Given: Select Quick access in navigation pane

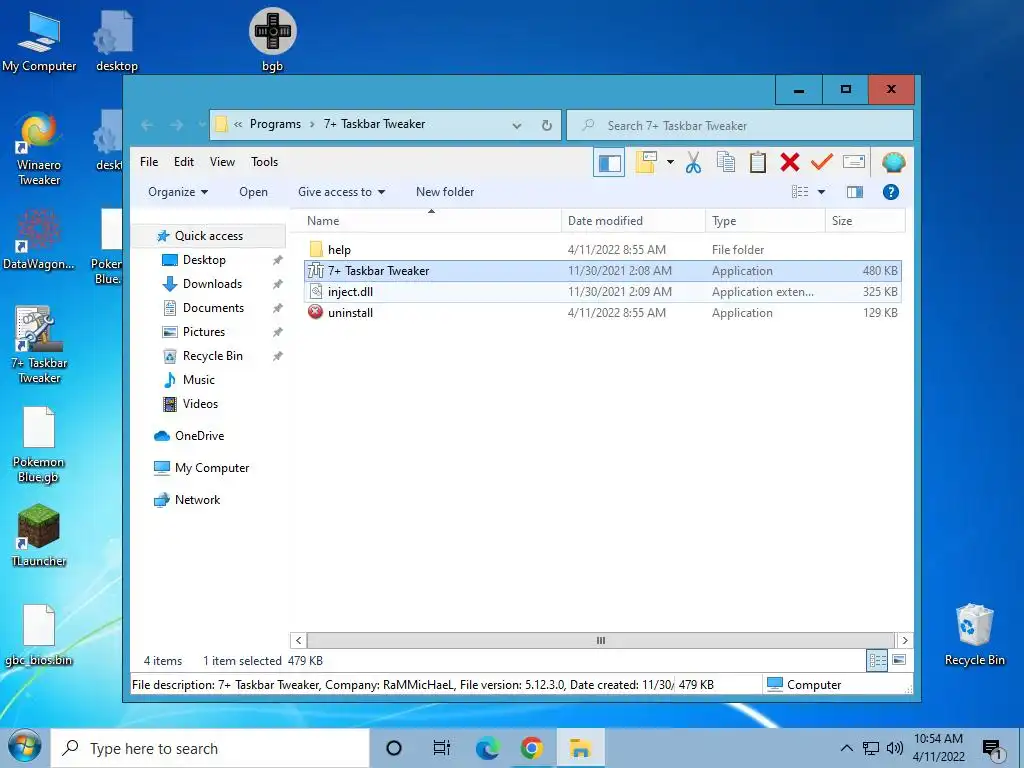Looking at the screenshot, I should click(208, 236).
